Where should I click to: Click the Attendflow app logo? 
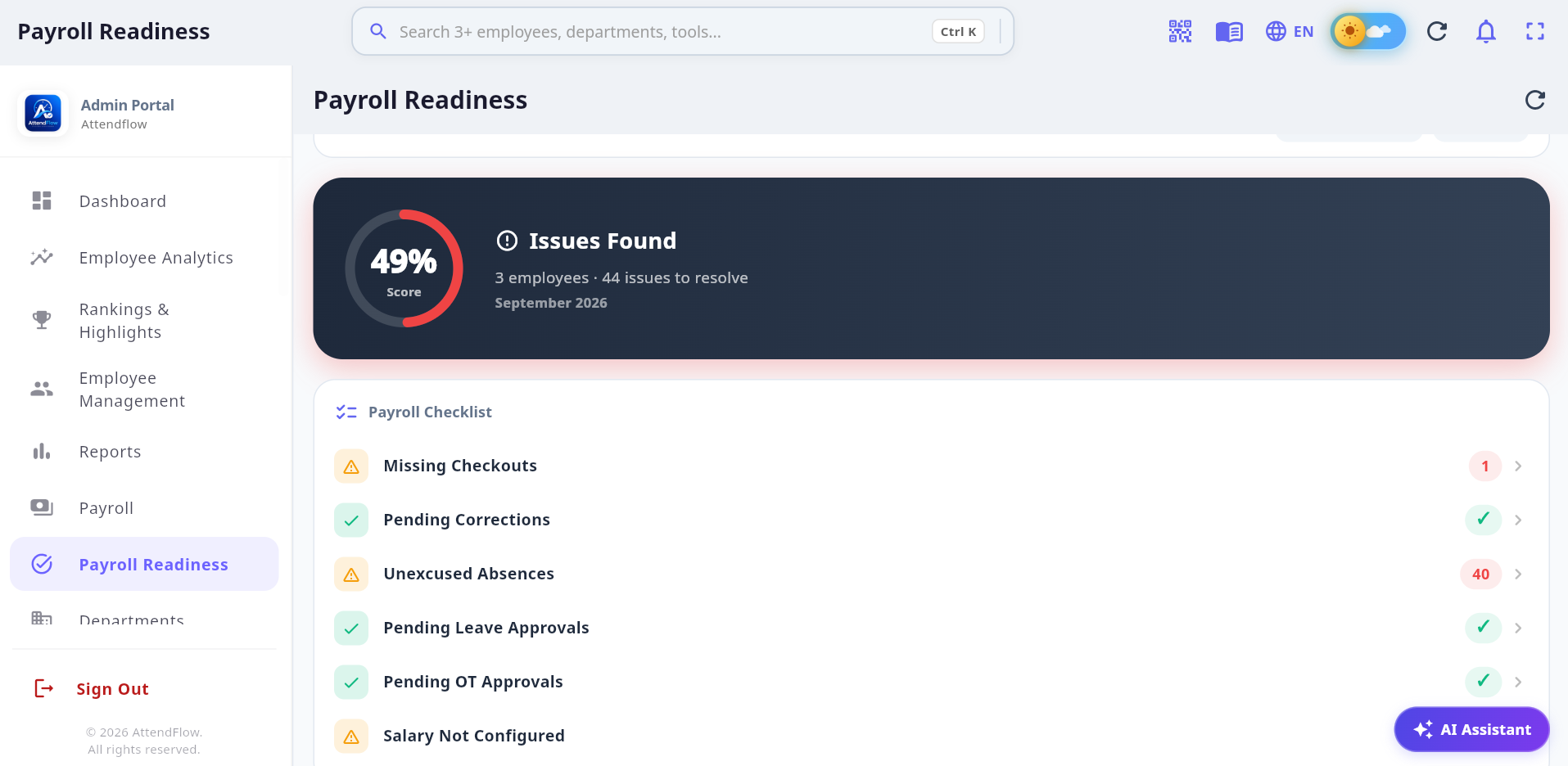coord(43,113)
